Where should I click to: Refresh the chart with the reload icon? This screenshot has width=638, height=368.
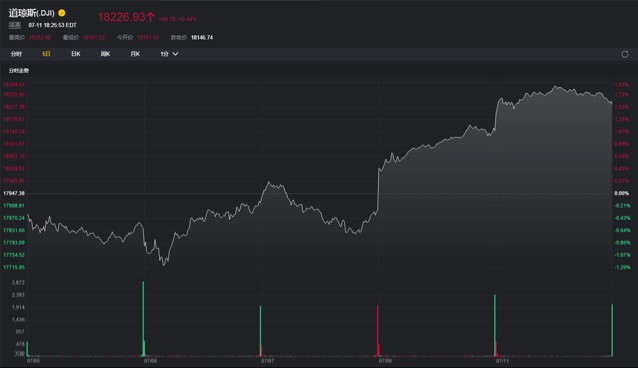point(625,54)
